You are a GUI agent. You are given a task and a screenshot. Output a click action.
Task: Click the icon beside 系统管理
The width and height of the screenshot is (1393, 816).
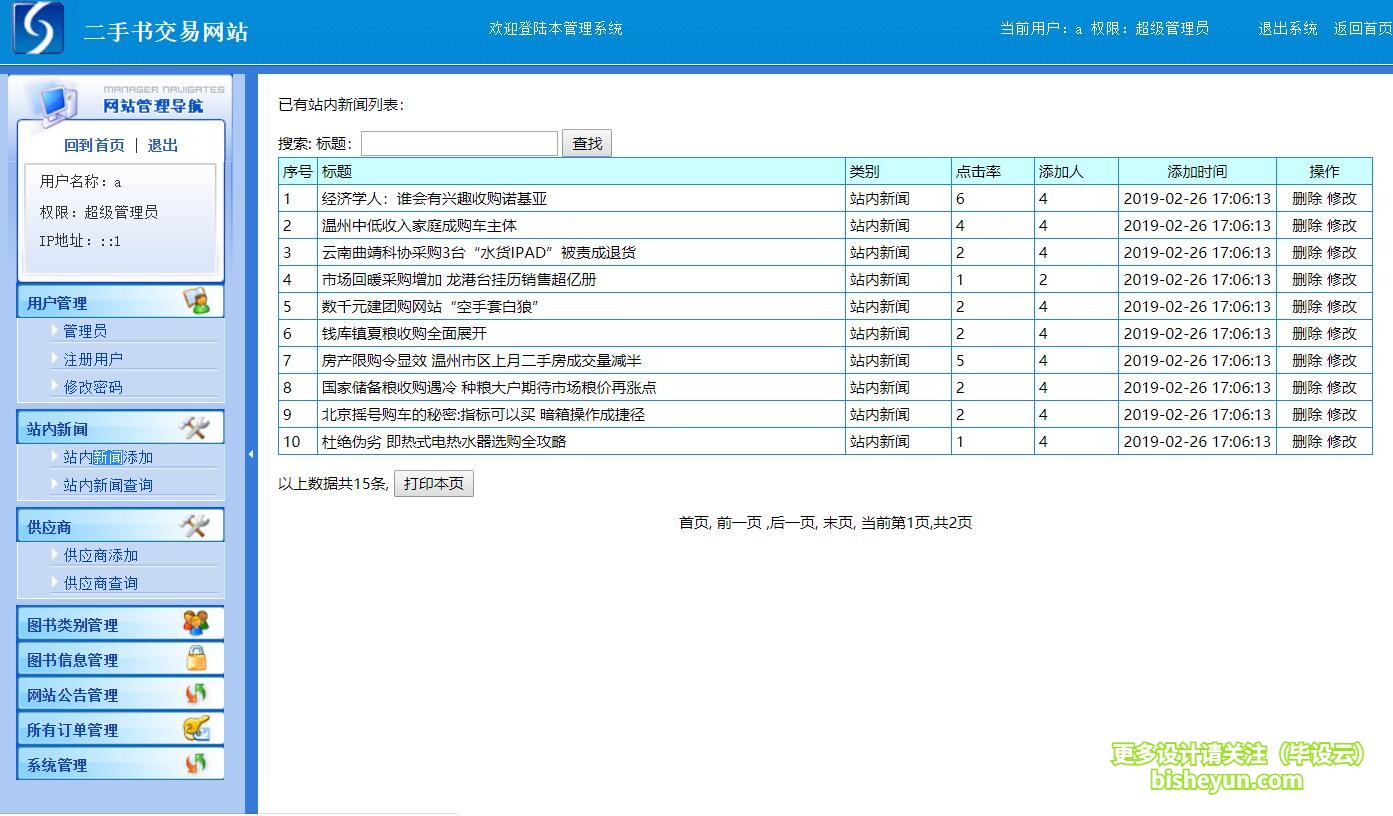(196, 763)
